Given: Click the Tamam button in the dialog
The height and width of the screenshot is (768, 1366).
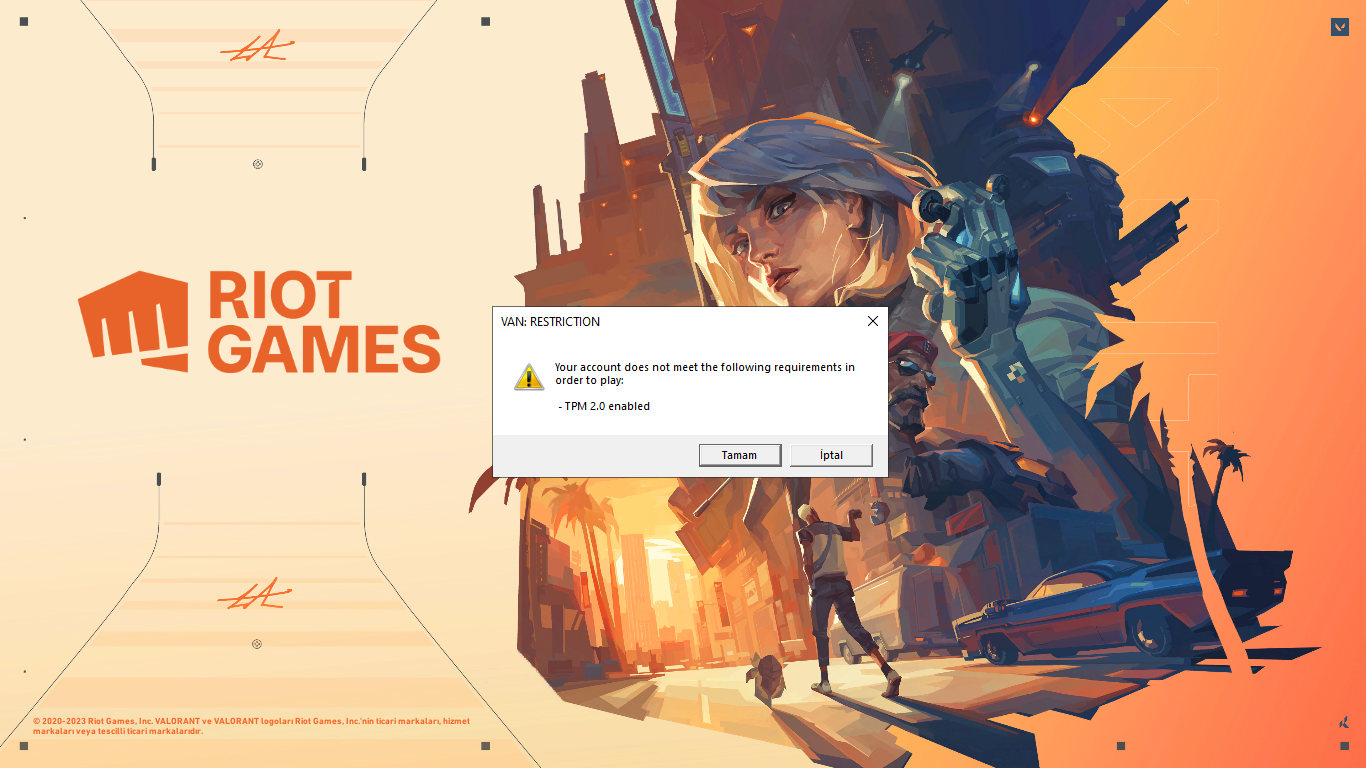Looking at the screenshot, I should pyautogui.click(x=741, y=455).
